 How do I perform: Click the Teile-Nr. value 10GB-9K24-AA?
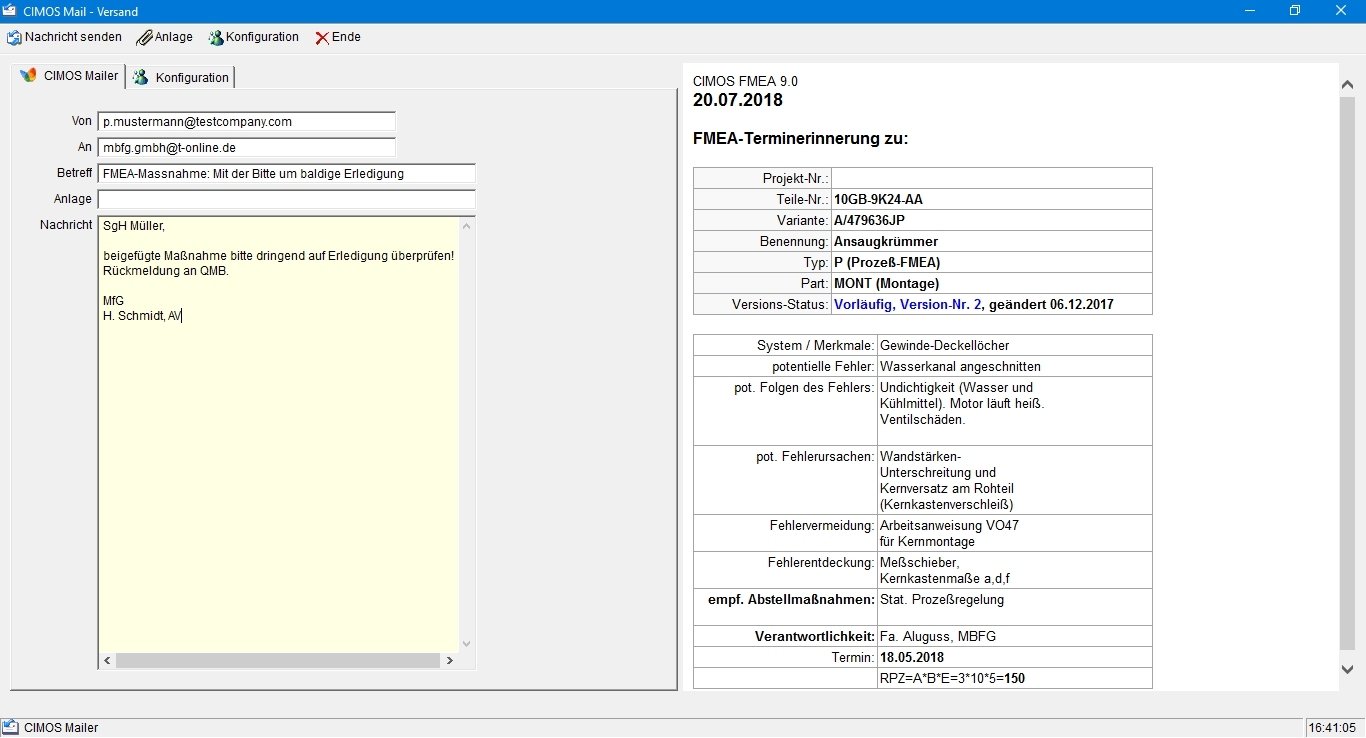coord(878,199)
